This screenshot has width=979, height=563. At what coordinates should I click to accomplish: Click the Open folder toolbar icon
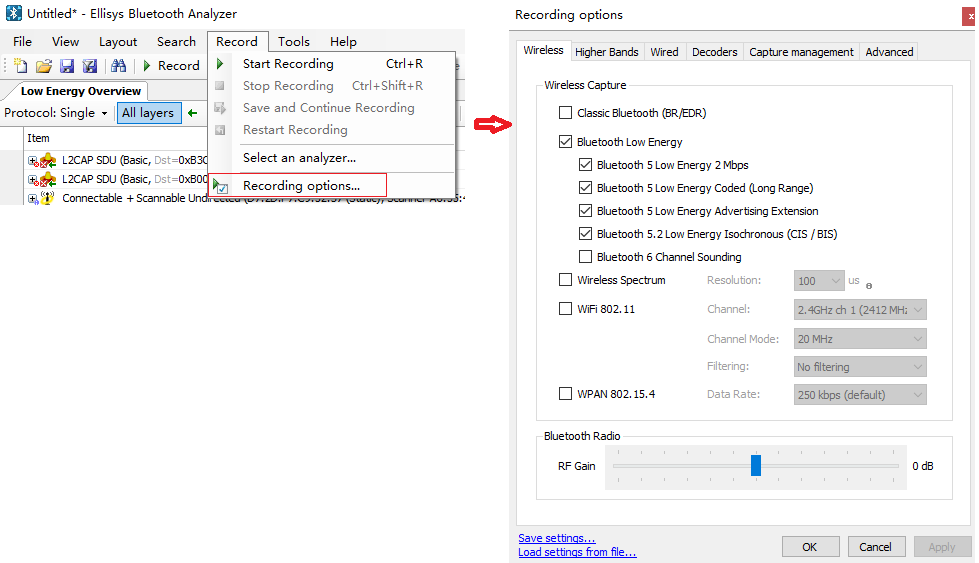click(44, 66)
